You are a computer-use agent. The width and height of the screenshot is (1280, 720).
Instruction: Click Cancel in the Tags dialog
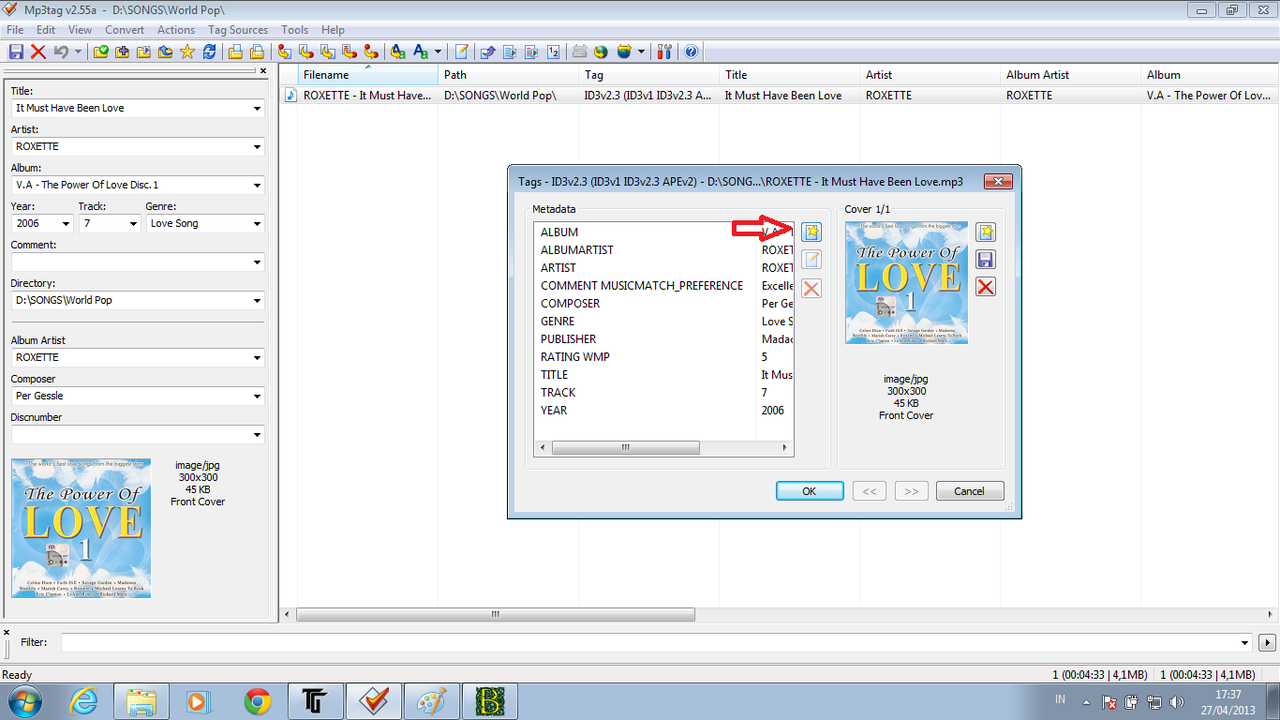[x=969, y=491]
